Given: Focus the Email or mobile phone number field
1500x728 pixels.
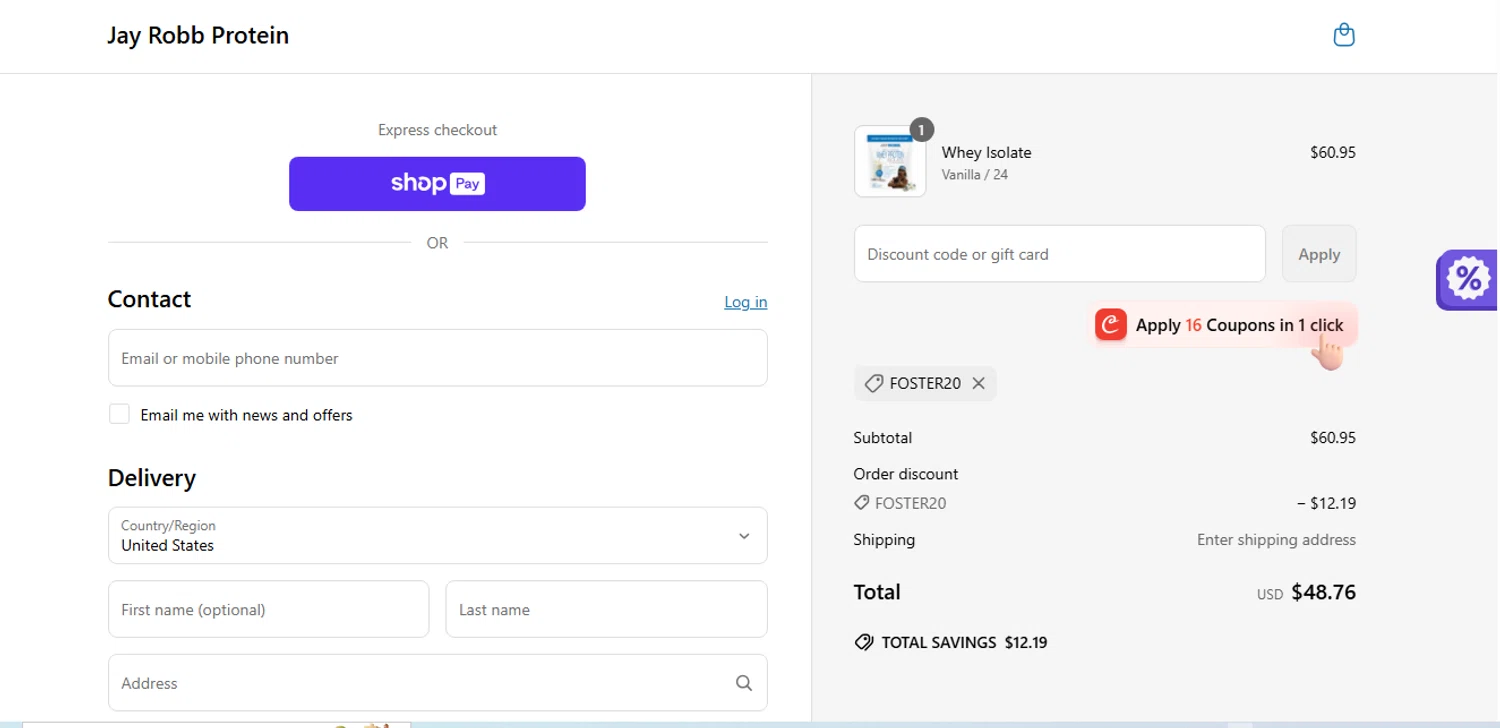Looking at the screenshot, I should [x=437, y=358].
